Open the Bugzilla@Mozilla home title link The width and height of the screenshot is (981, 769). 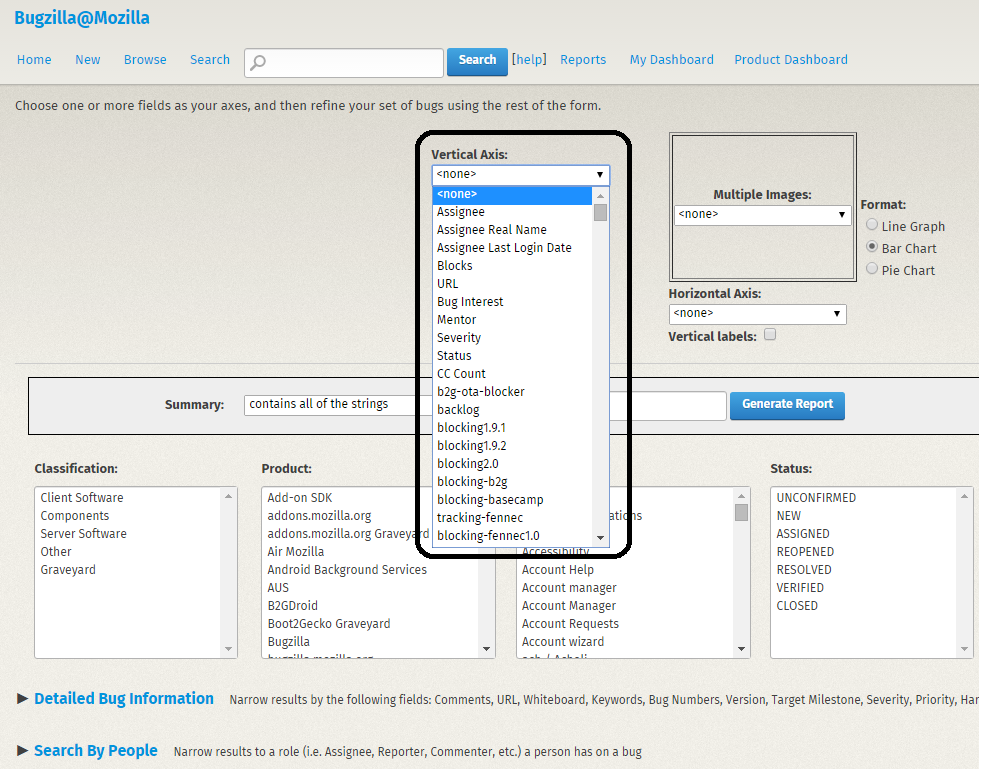pos(82,18)
